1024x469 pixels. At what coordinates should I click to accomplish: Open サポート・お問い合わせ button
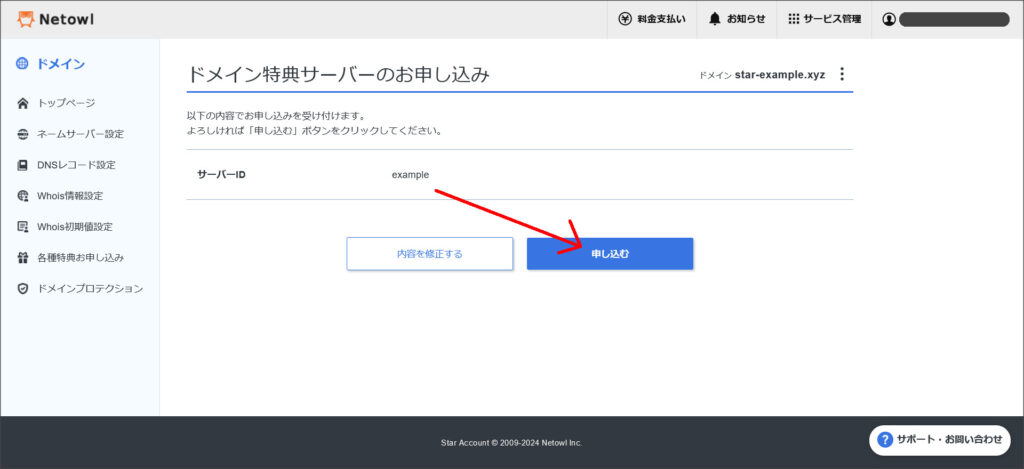click(940, 440)
